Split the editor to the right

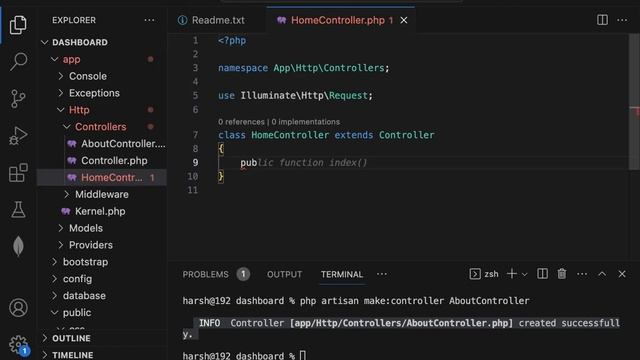pyautogui.click(x=602, y=20)
